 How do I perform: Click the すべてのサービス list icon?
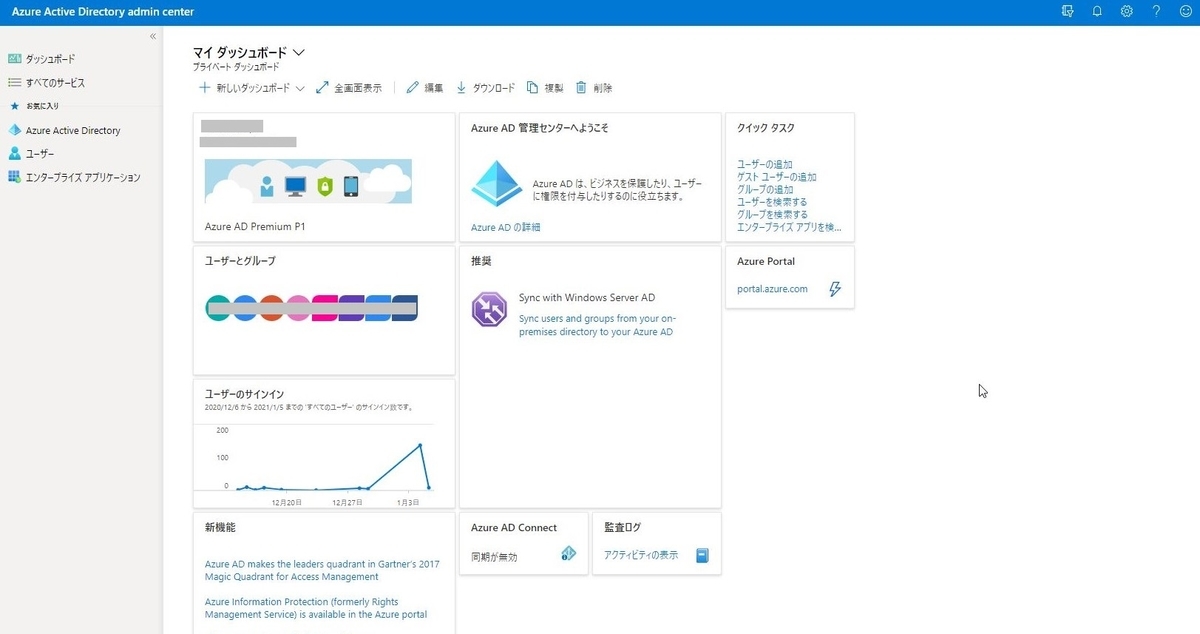click(14, 83)
